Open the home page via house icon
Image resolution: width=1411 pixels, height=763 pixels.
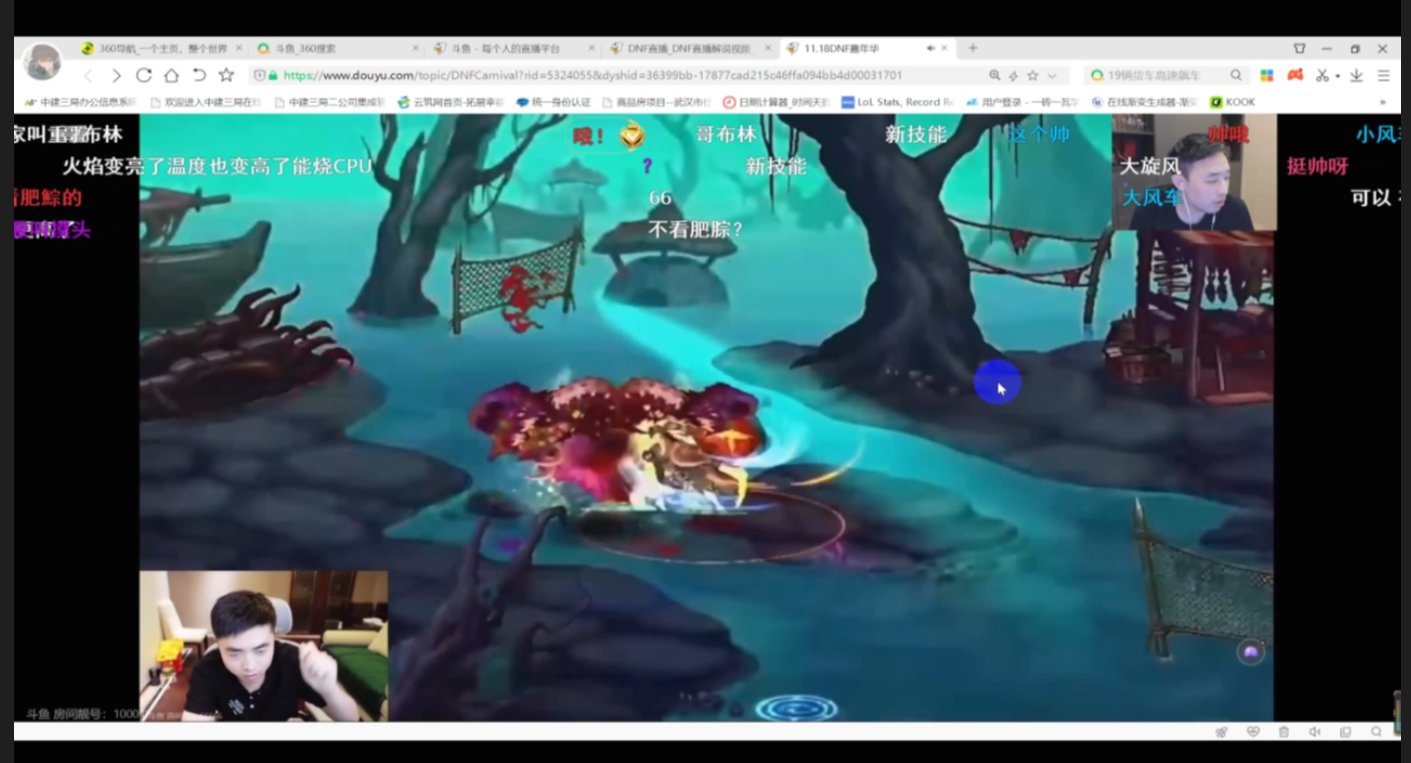coord(171,75)
